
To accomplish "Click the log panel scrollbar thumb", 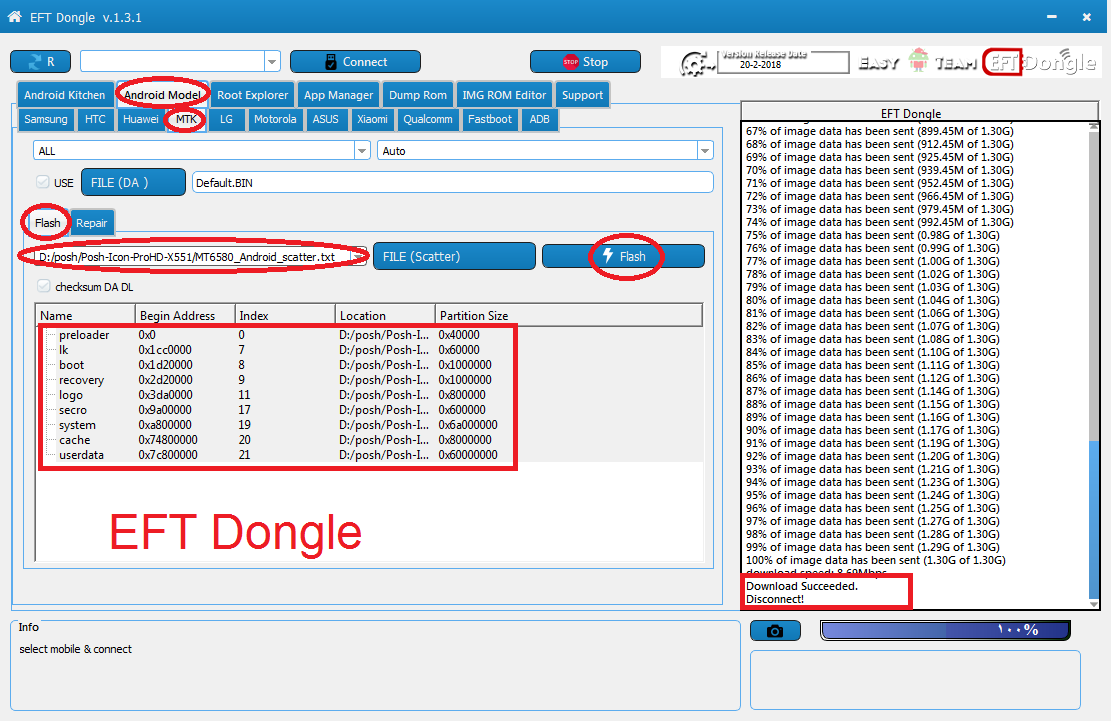I will point(1094,518).
